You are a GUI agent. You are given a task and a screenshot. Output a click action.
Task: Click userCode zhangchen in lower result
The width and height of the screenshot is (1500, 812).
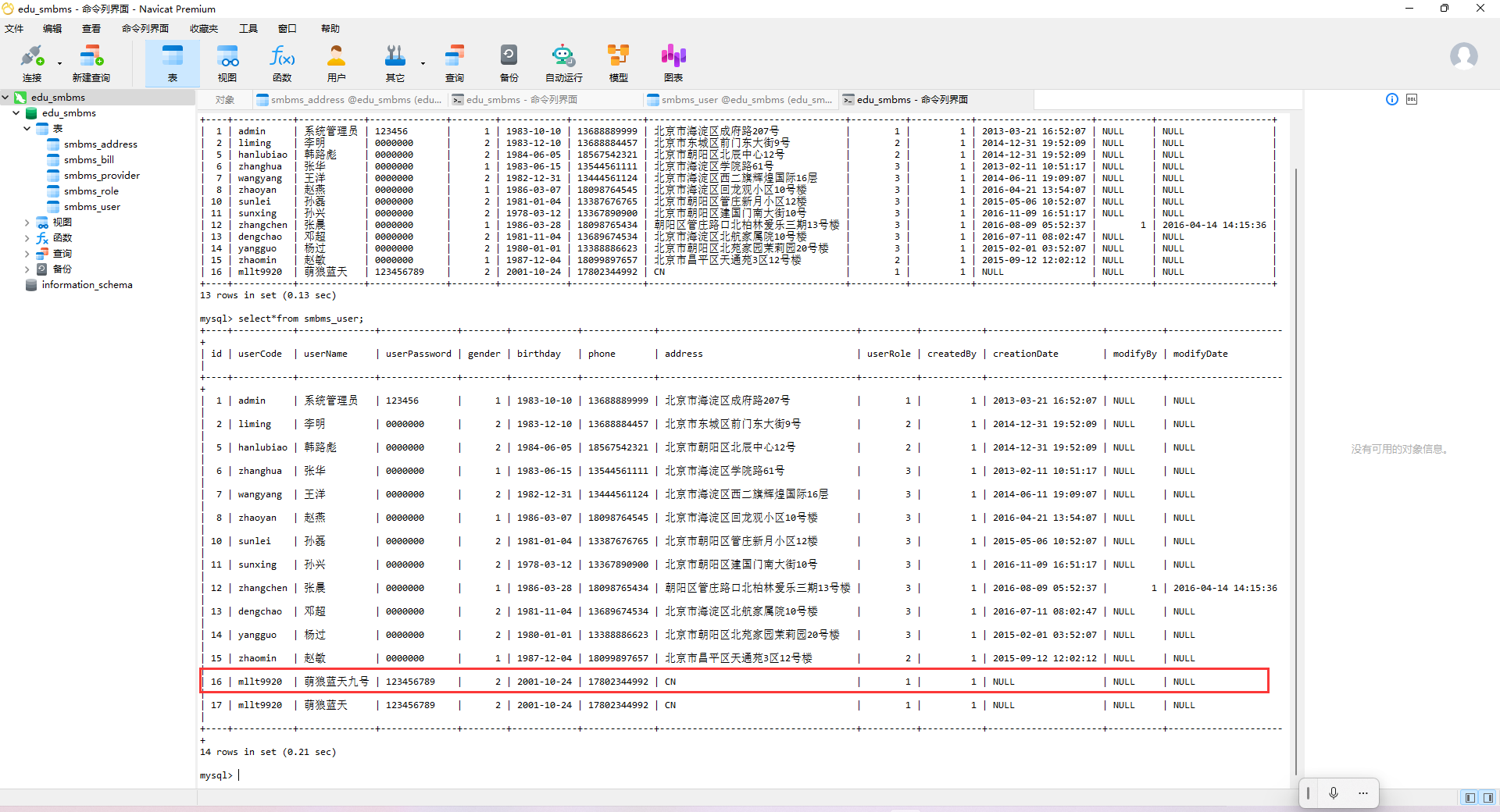pos(262,588)
